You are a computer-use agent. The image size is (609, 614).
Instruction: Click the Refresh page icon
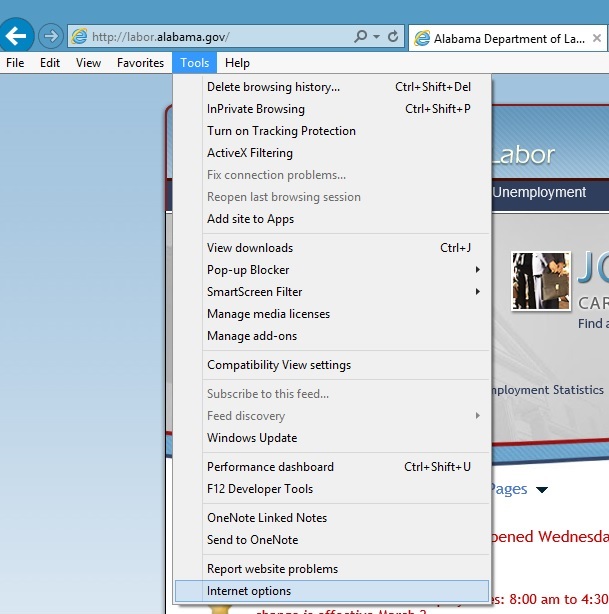pos(393,37)
